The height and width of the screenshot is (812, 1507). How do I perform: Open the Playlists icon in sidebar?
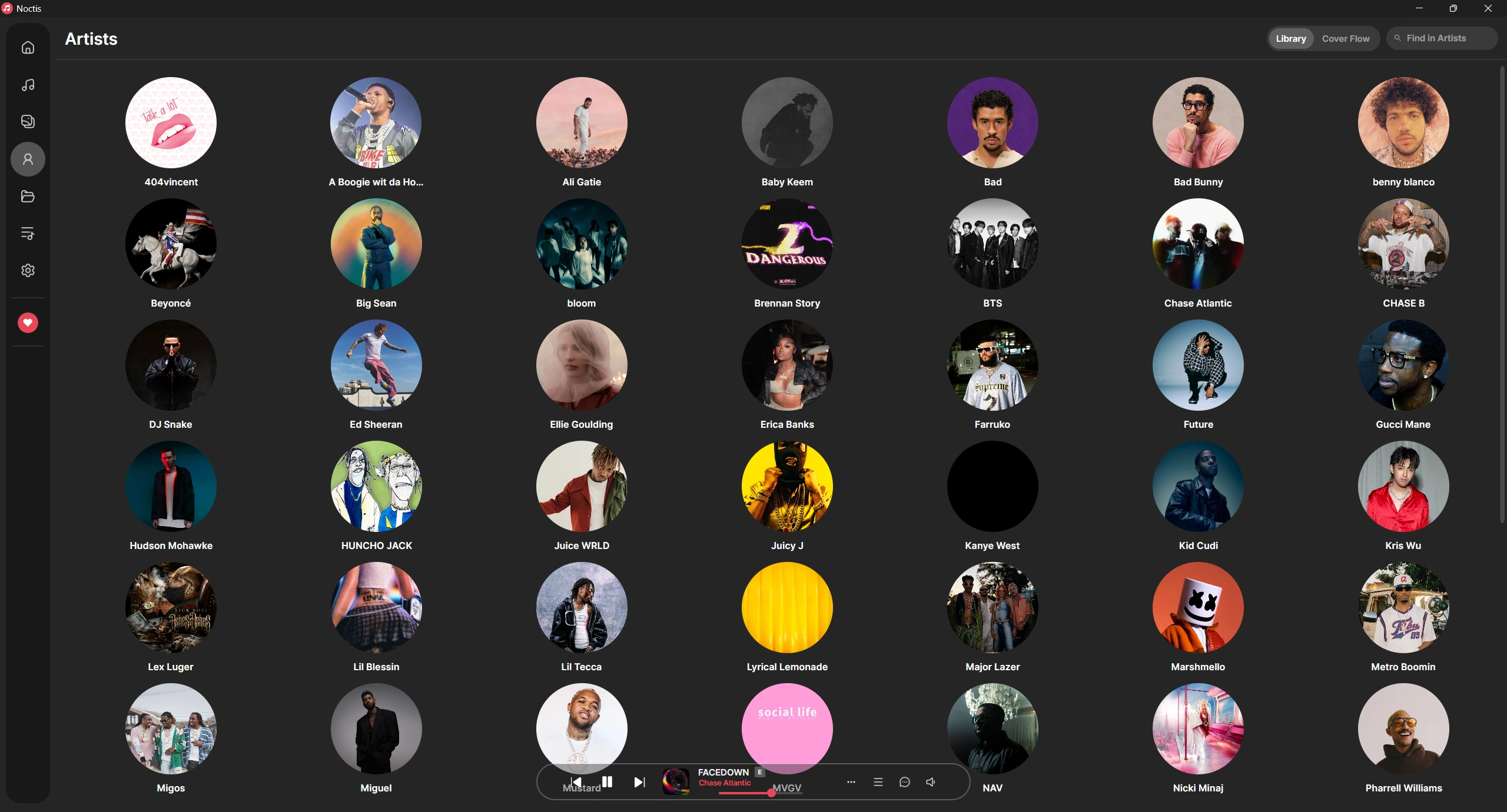tap(28, 234)
